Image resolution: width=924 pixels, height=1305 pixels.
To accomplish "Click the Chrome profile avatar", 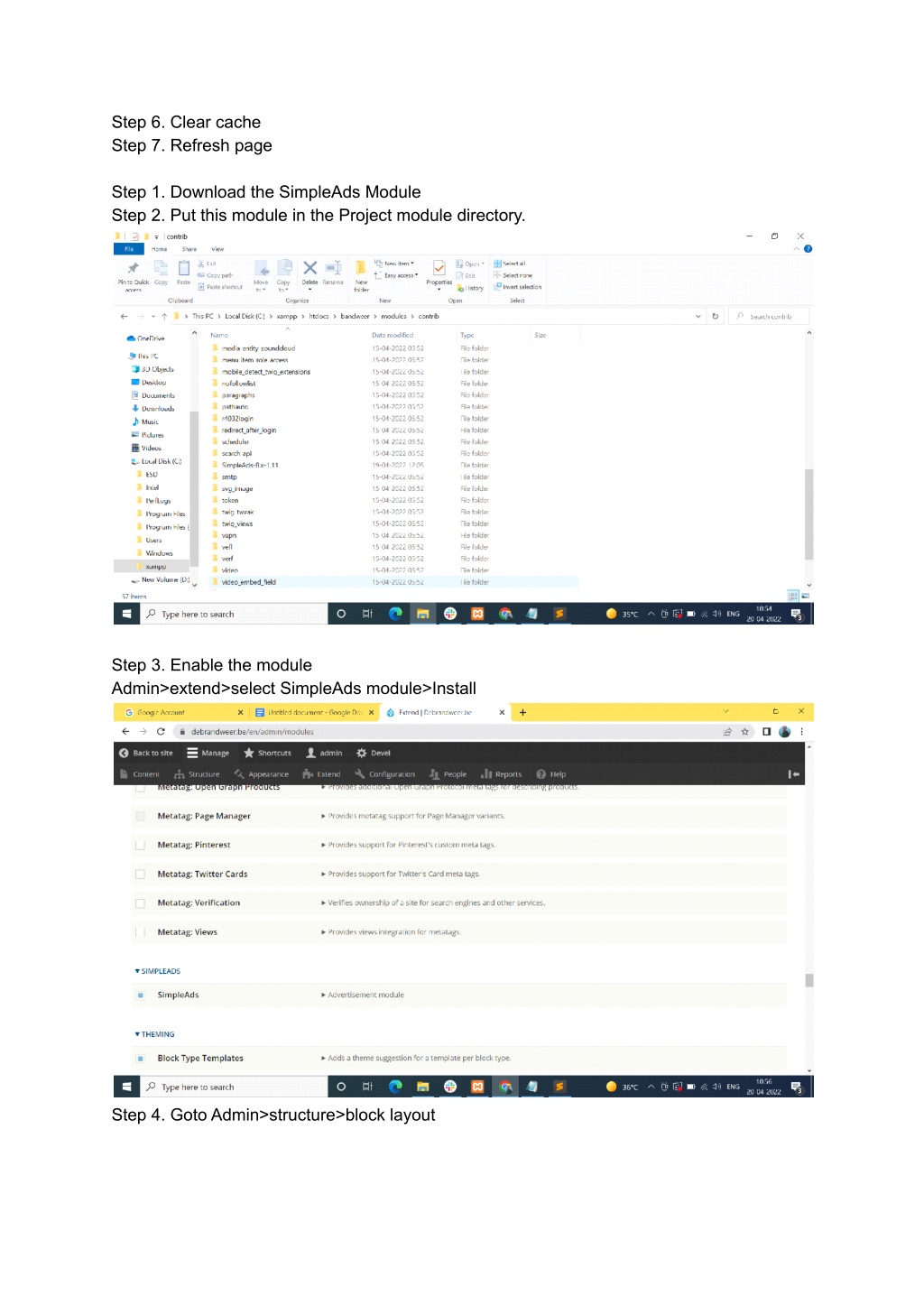I will (785, 732).
